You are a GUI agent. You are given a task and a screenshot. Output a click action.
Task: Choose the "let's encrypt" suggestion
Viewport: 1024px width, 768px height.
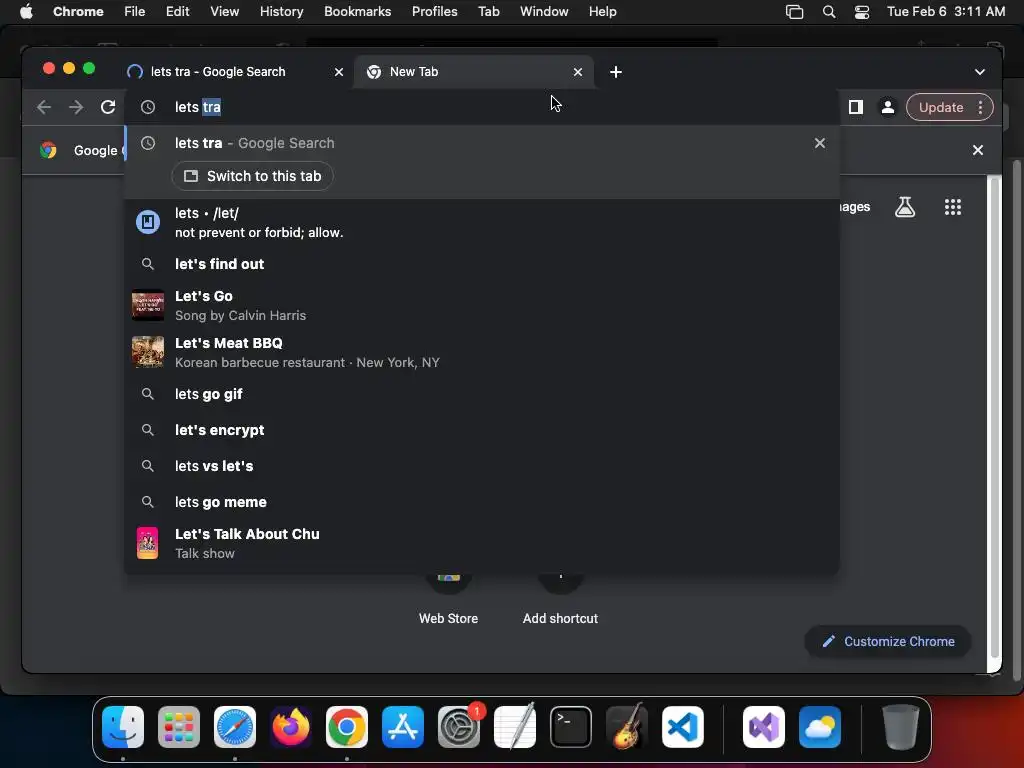coord(481,430)
